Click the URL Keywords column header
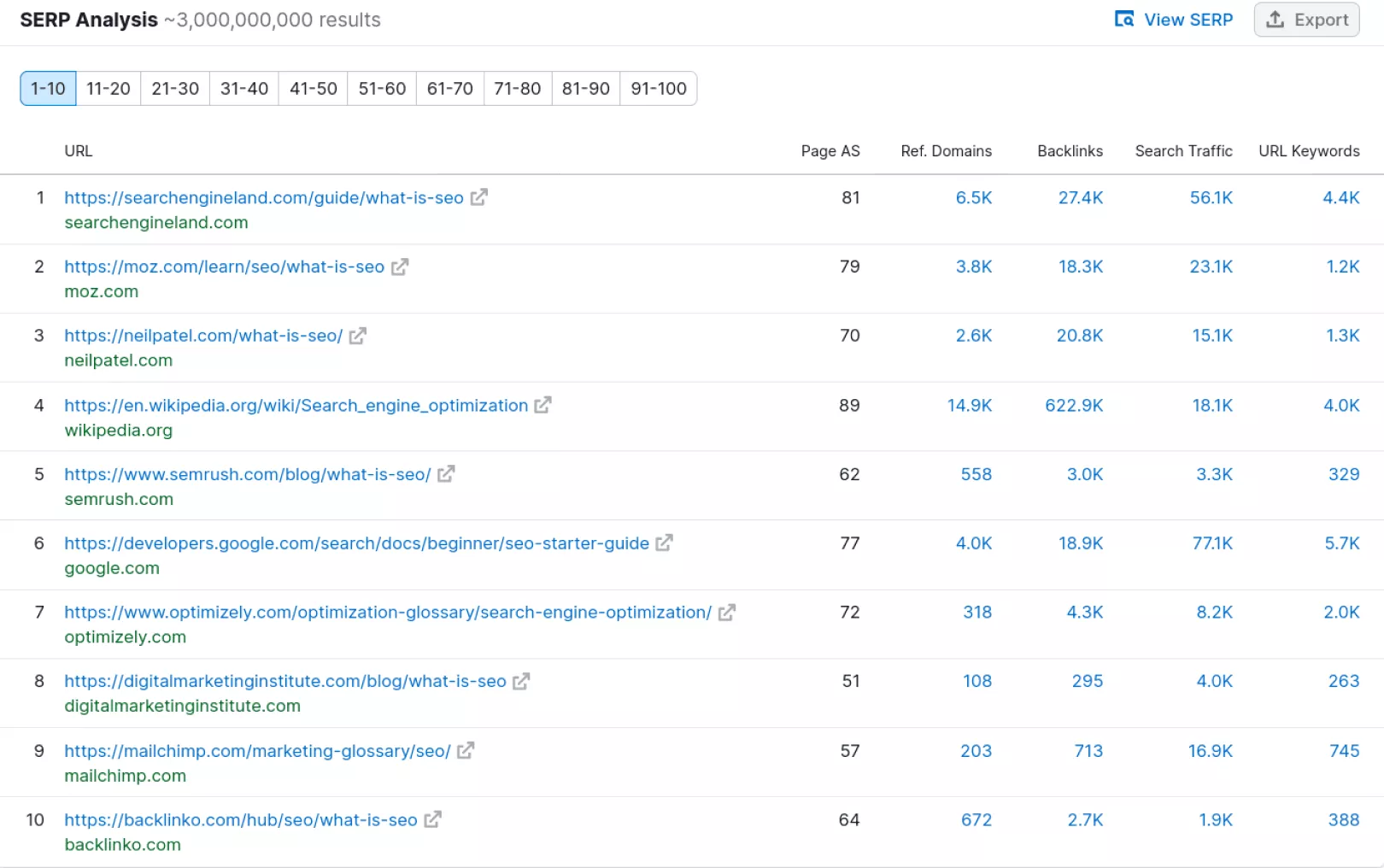The image size is (1384, 868). pos(1310,151)
